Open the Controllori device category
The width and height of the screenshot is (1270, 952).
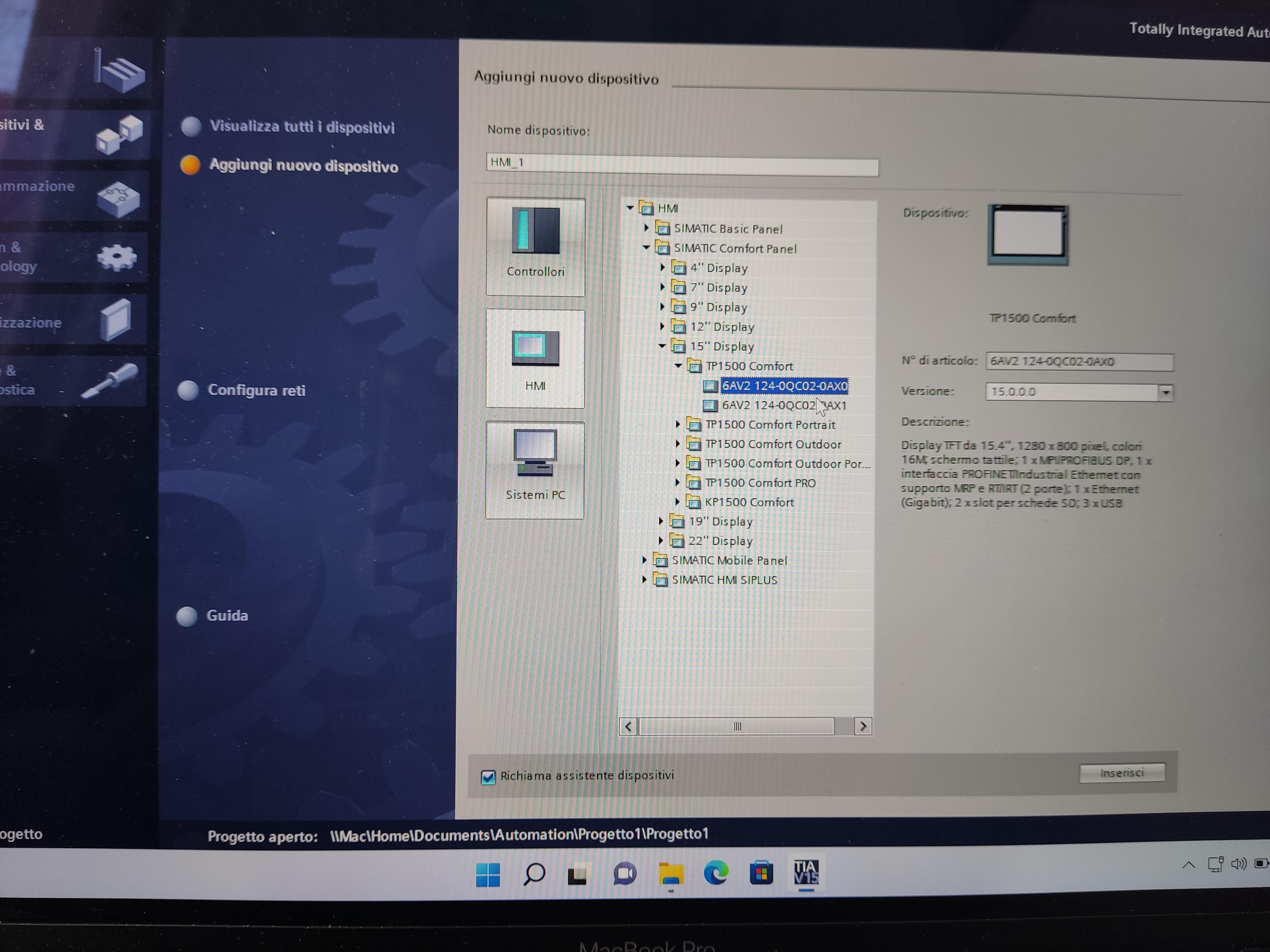pos(535,247)
